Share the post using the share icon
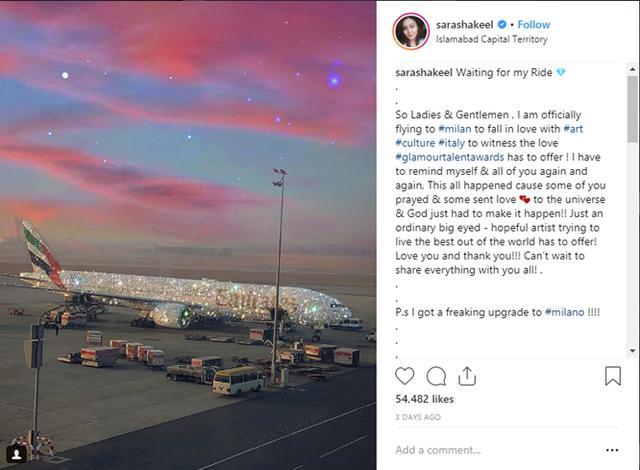 (467, 376)
